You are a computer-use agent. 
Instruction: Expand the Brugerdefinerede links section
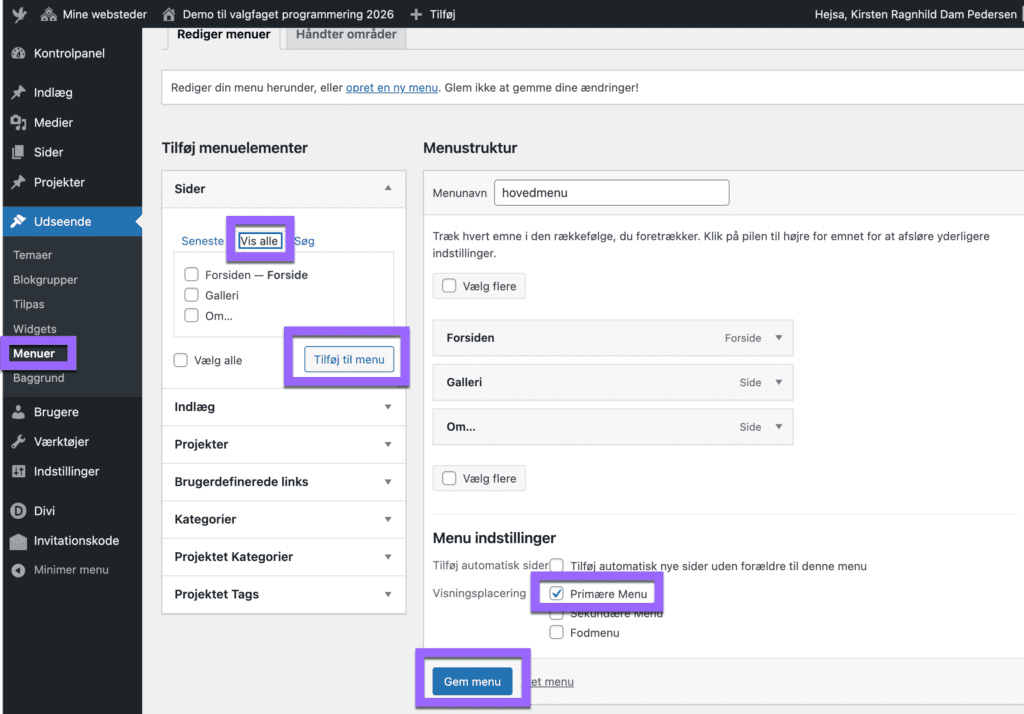point(283,482)
